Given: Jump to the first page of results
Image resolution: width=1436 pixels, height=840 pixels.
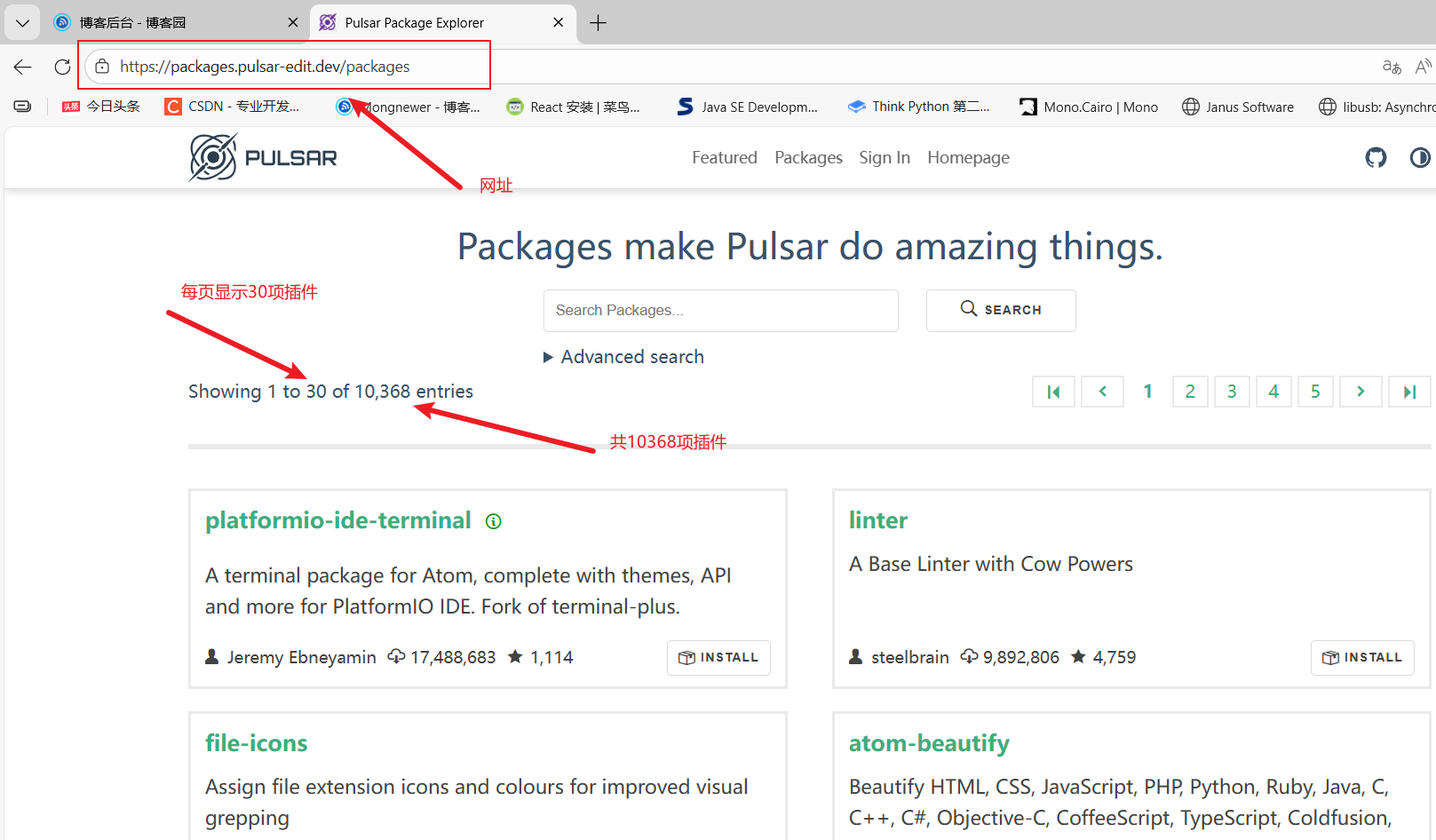Looking at the screenshot, I should [x=1053, y=392].
